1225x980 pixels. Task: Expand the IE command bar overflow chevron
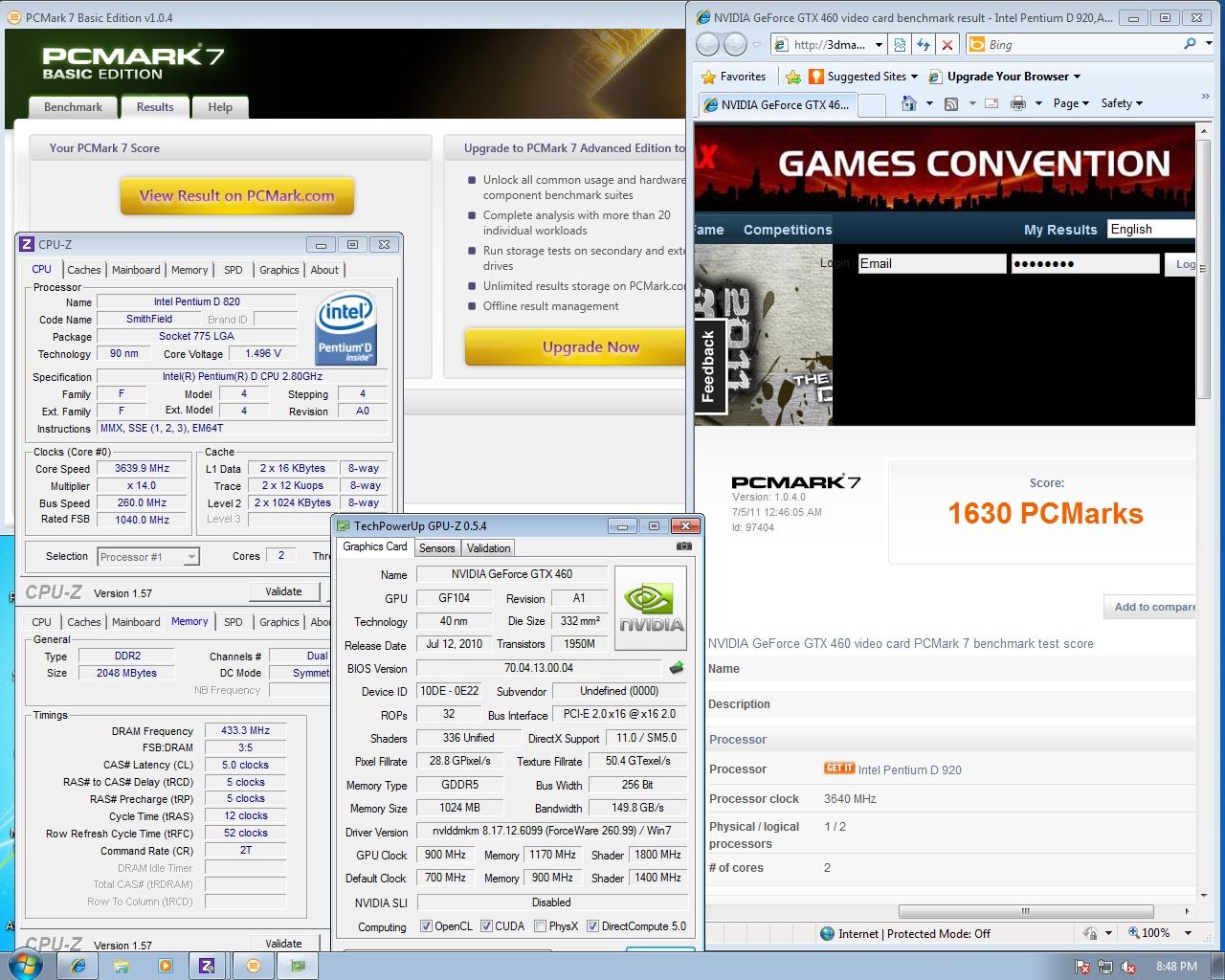1205,98
